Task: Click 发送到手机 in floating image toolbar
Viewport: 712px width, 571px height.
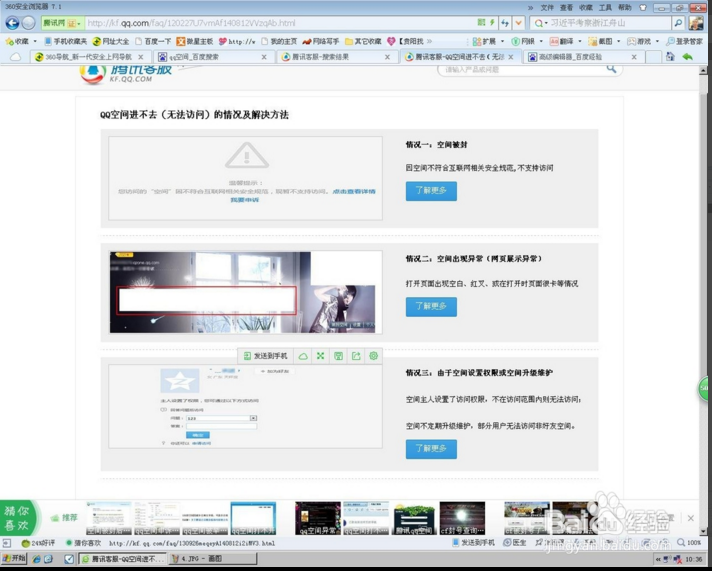Action: coord(266,356)
